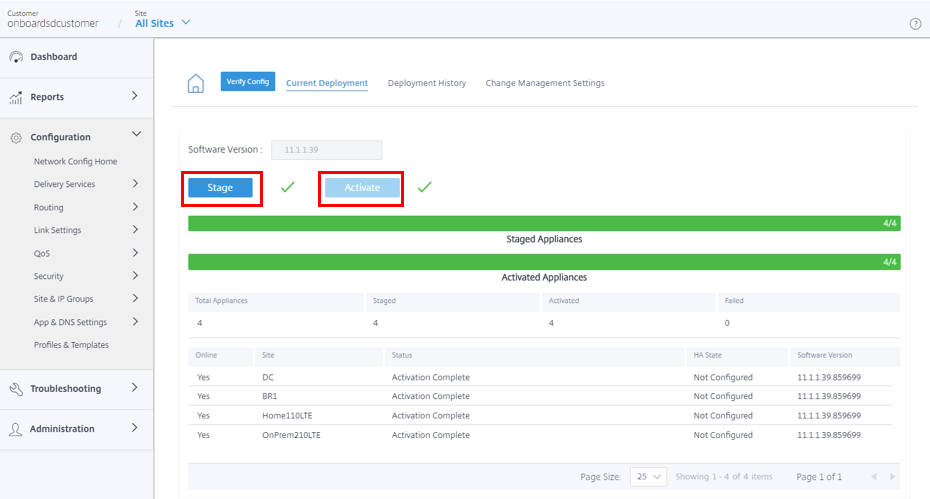Switch to Current Deployment tab
930x499 pixels.
(x=327, y=83)
